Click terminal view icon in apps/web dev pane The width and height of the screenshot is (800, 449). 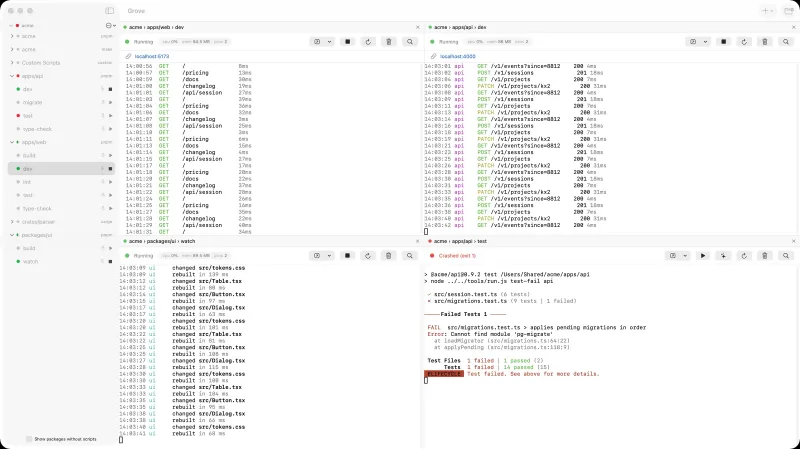[x=317, y=42]
